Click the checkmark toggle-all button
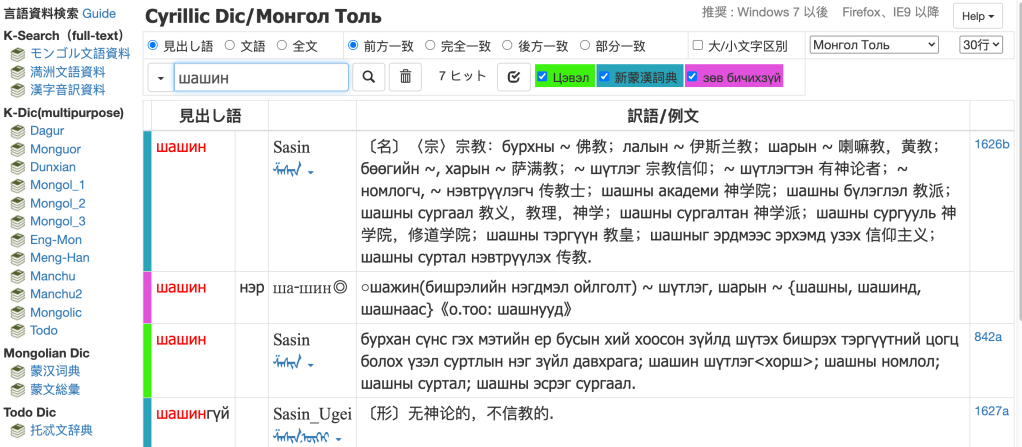 pyautogui.click(x=513, y=77)
